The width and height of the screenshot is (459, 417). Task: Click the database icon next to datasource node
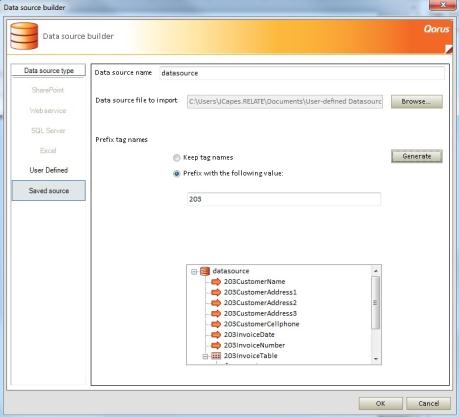click(x=205, y=271)
